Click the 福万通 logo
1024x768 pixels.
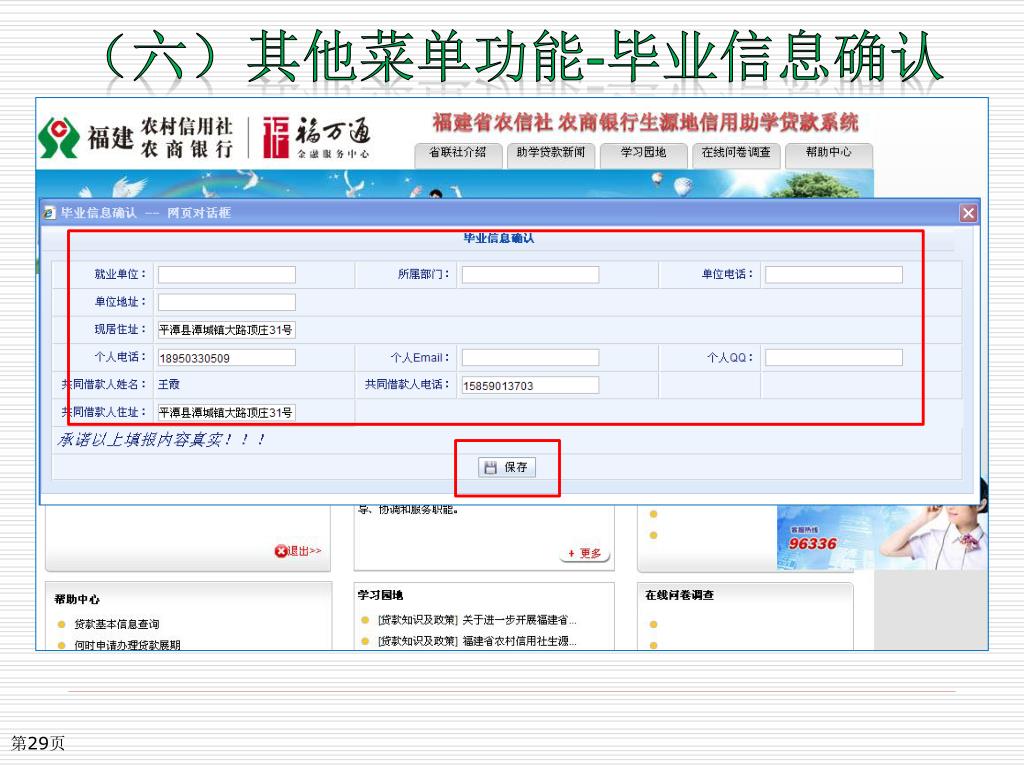pyautogui.click(x=317, y=138)
